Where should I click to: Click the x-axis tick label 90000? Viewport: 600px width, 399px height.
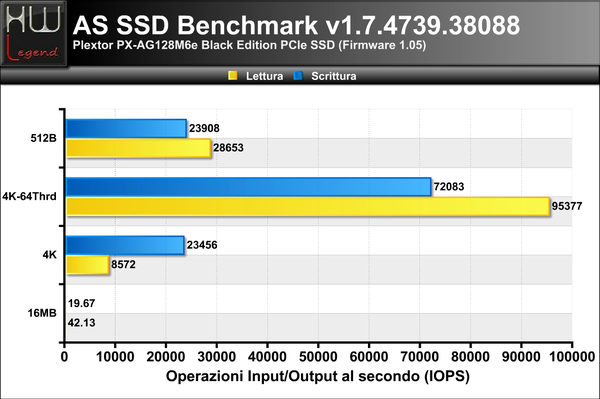tap(521, 357)
